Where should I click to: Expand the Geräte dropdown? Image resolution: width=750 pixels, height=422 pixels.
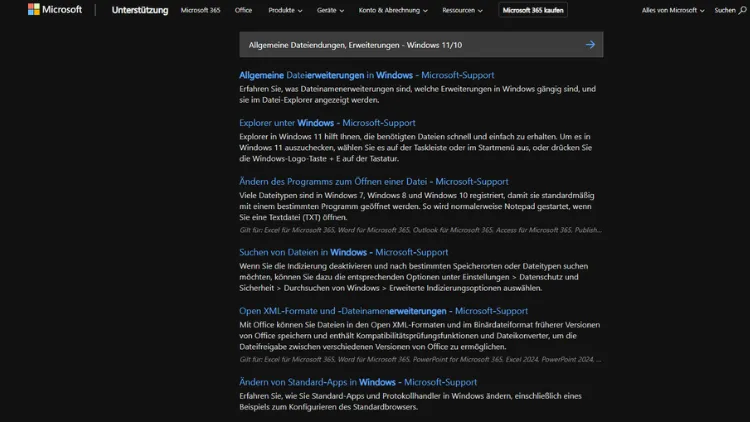(330, 10)
